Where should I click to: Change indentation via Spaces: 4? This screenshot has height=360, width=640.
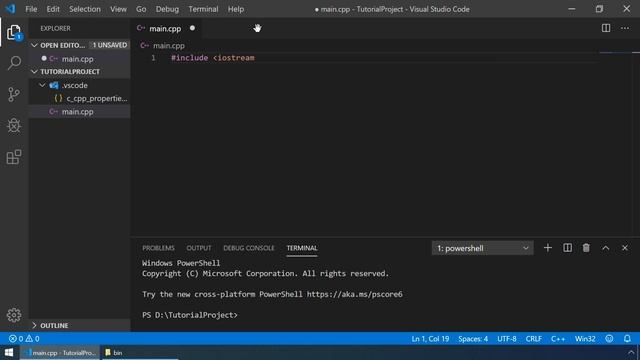point(473,338)
